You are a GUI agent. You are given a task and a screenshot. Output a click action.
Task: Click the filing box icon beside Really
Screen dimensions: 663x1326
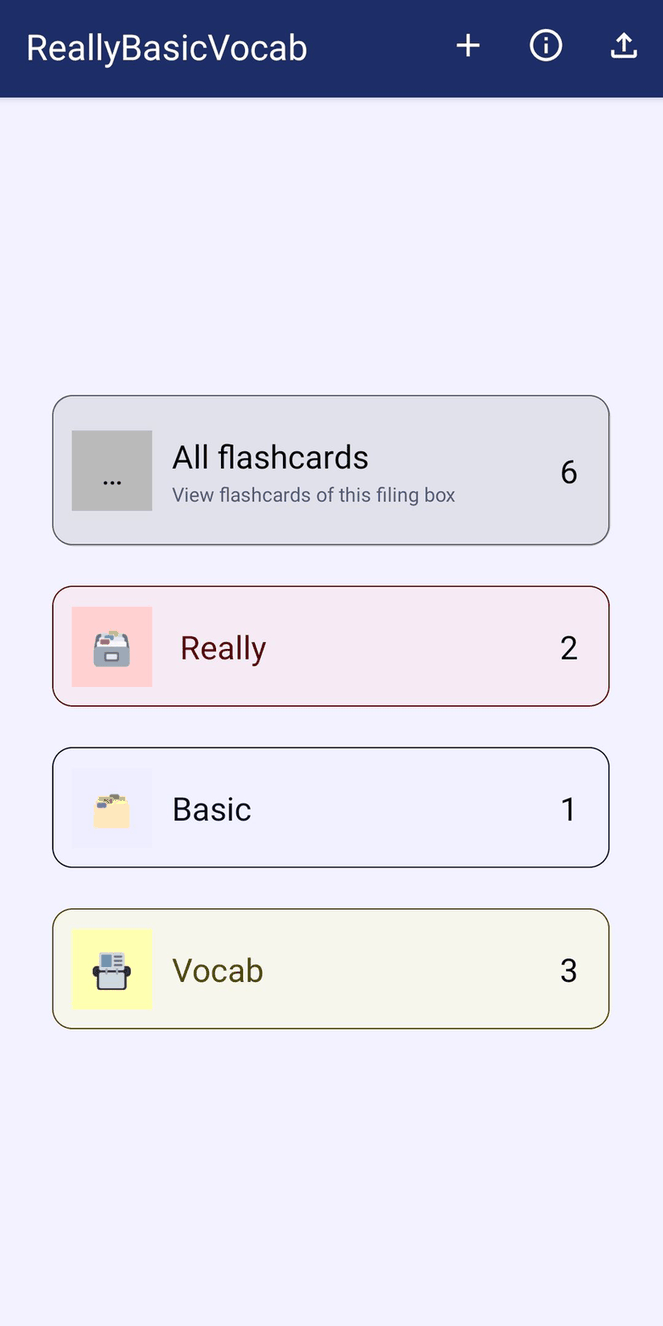111,646
